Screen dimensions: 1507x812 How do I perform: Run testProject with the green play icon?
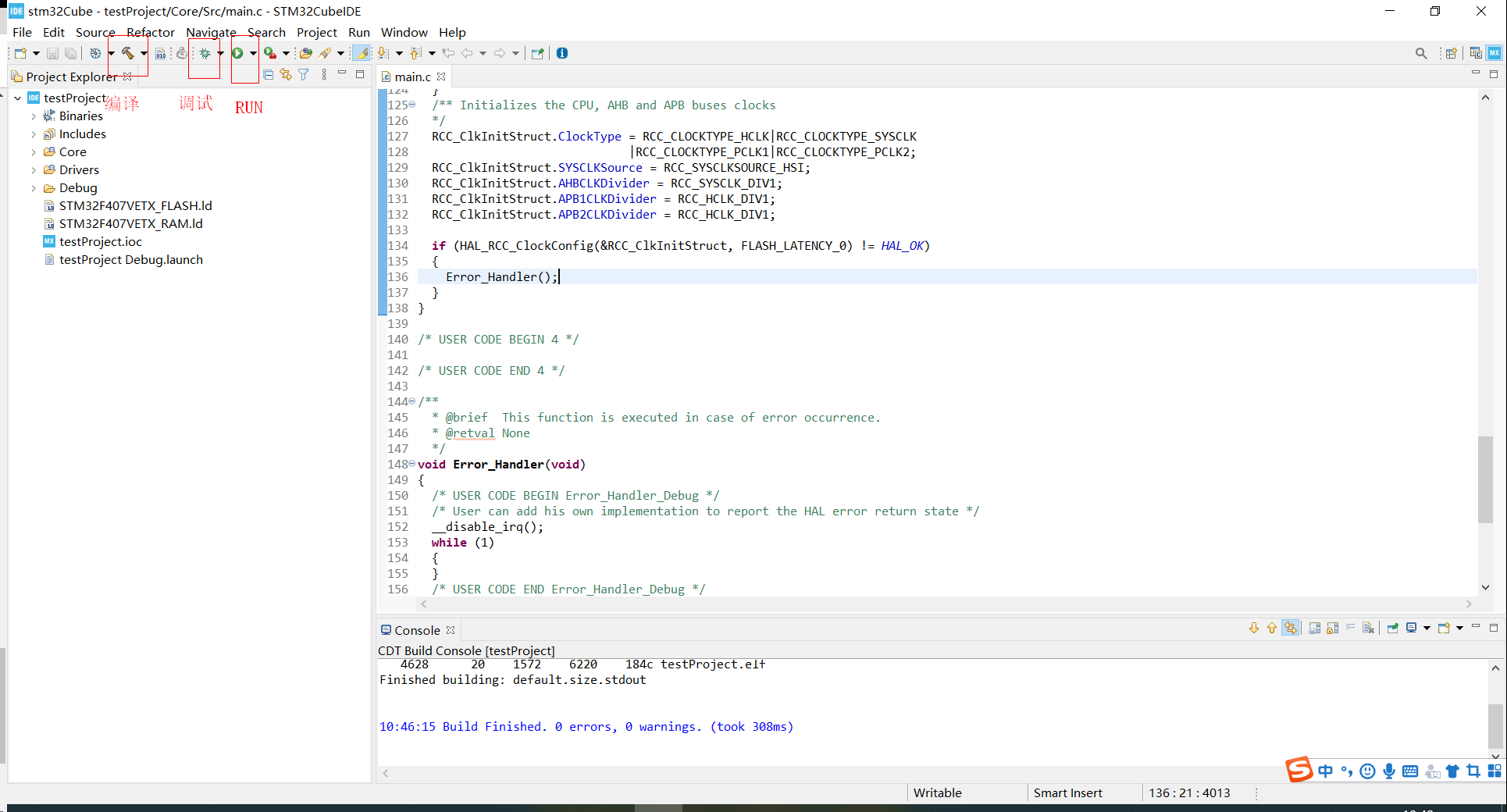point(239,53)
